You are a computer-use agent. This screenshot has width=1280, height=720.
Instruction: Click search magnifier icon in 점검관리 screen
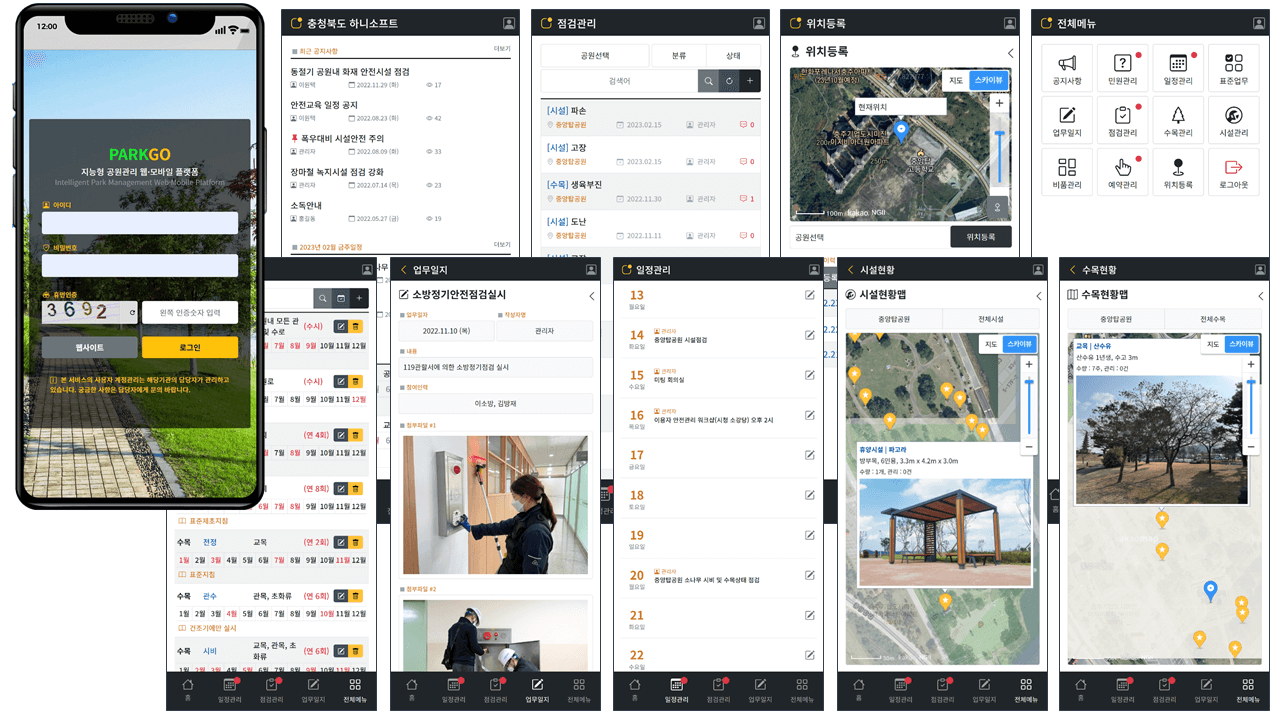708,81
